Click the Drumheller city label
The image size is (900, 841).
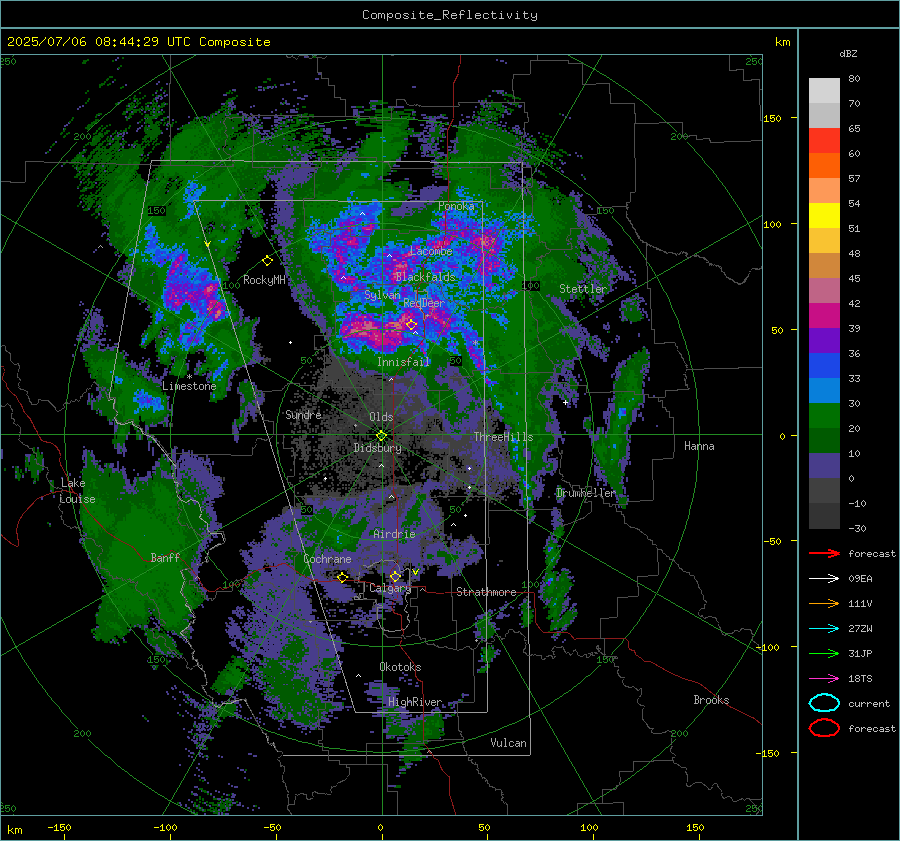[x=586, y=493]
